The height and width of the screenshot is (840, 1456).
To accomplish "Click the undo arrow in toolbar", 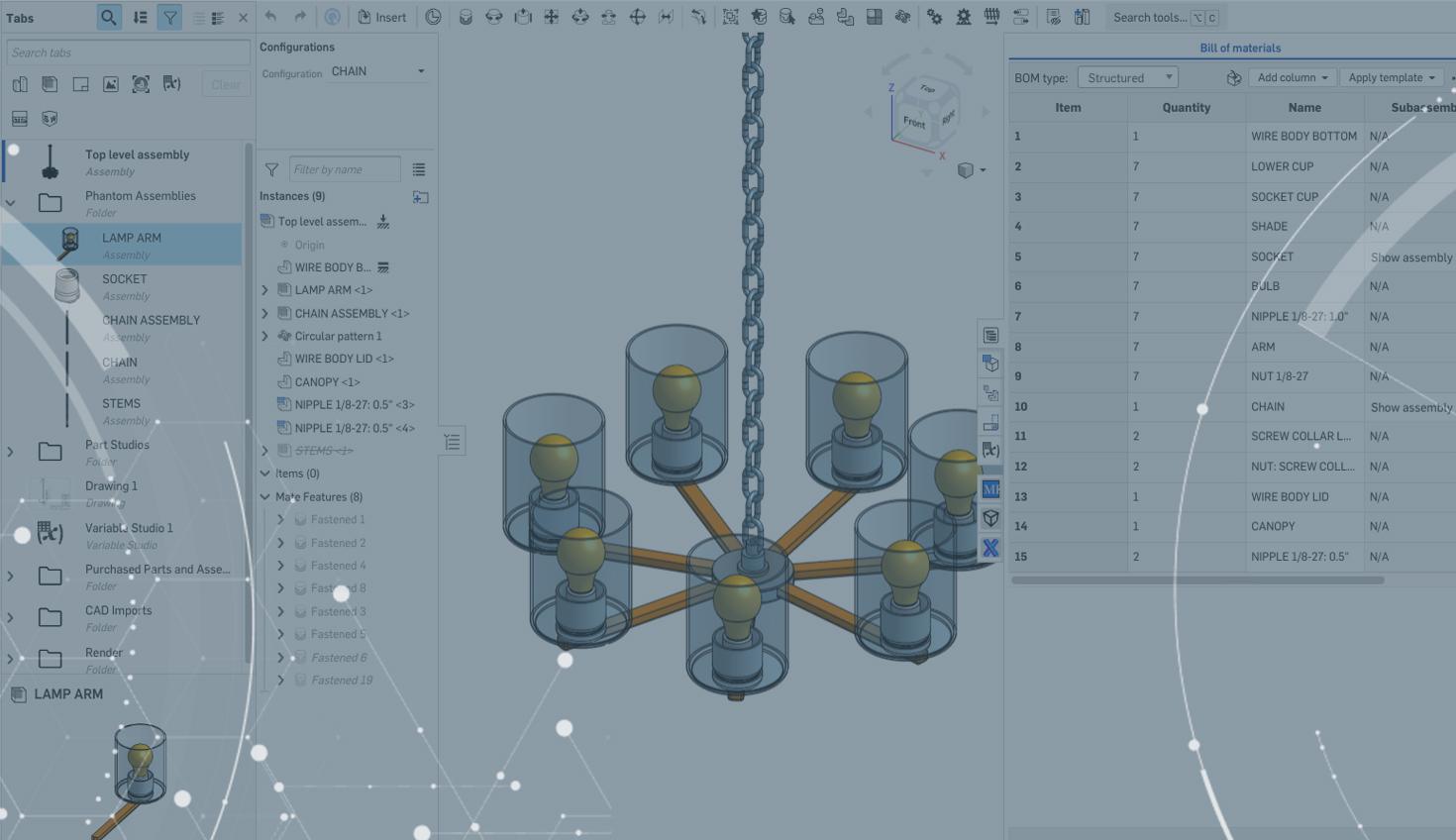I will point(270,17).
